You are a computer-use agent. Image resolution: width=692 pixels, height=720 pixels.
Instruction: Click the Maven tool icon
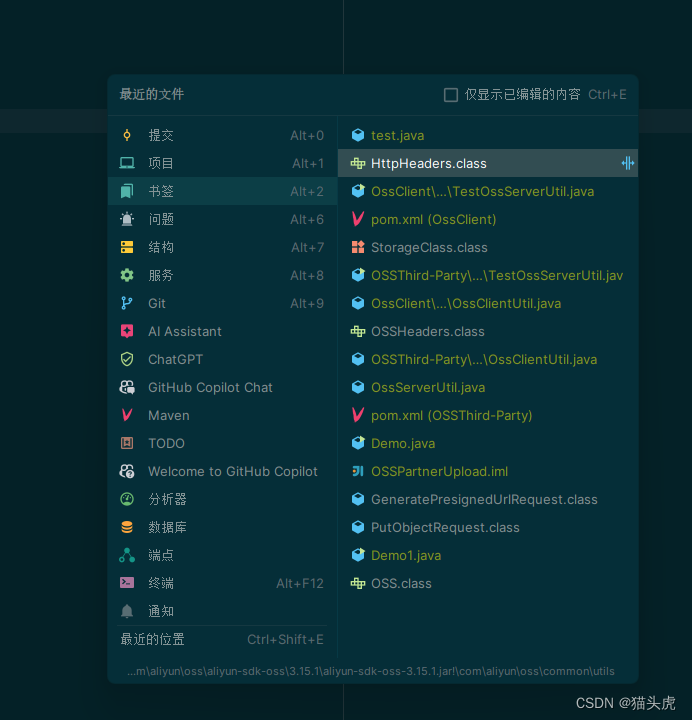pyautogui.click(x=127, y=416)
